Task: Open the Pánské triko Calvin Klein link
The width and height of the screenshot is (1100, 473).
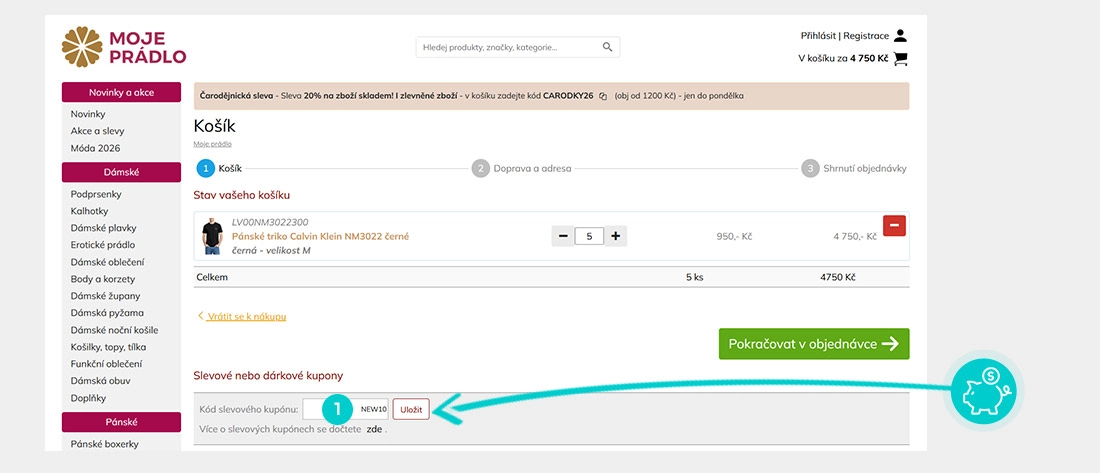Action: tap(321, 236)
